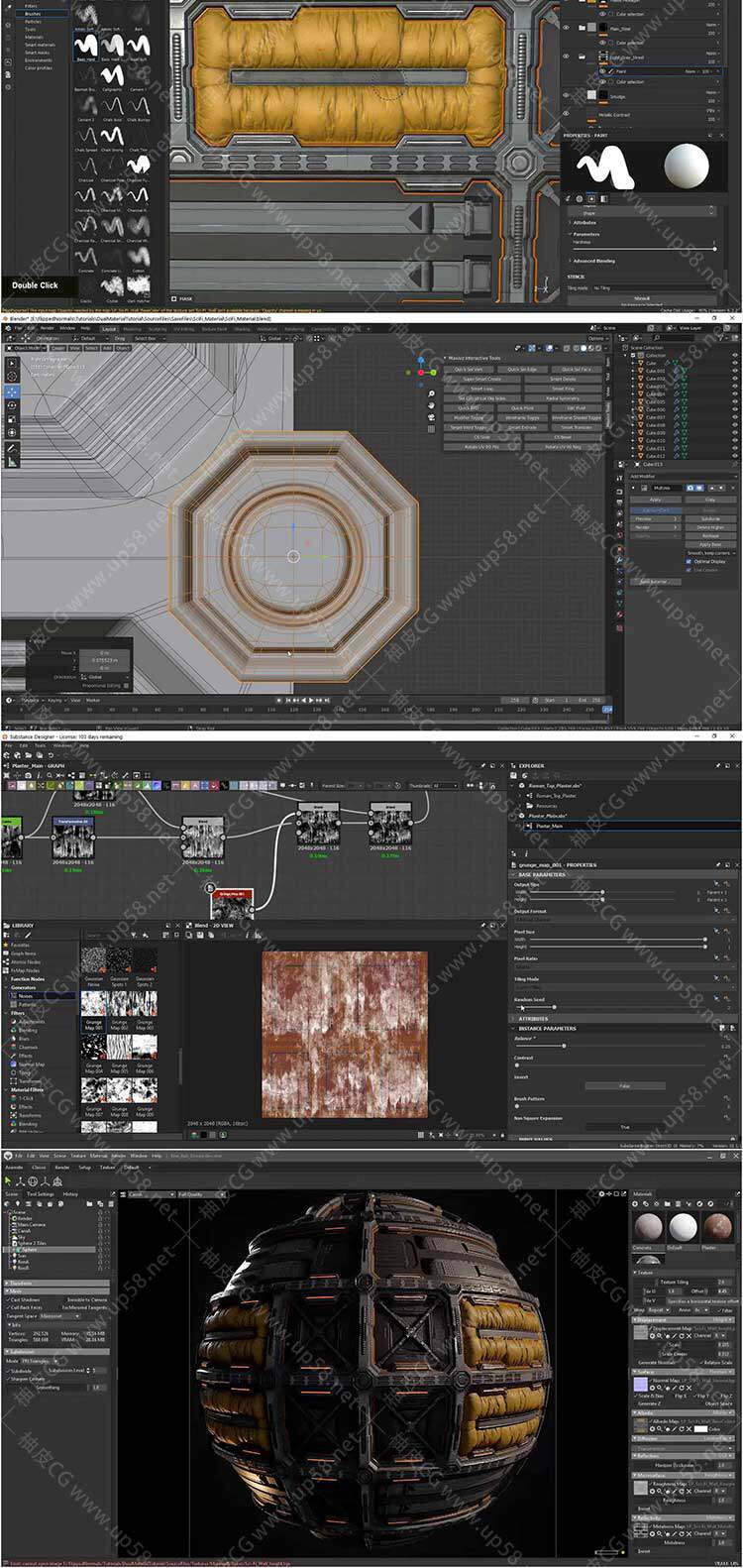Click Wireframe Toggle in Maxivz Interactive Tools

click(x=522, y=417)
